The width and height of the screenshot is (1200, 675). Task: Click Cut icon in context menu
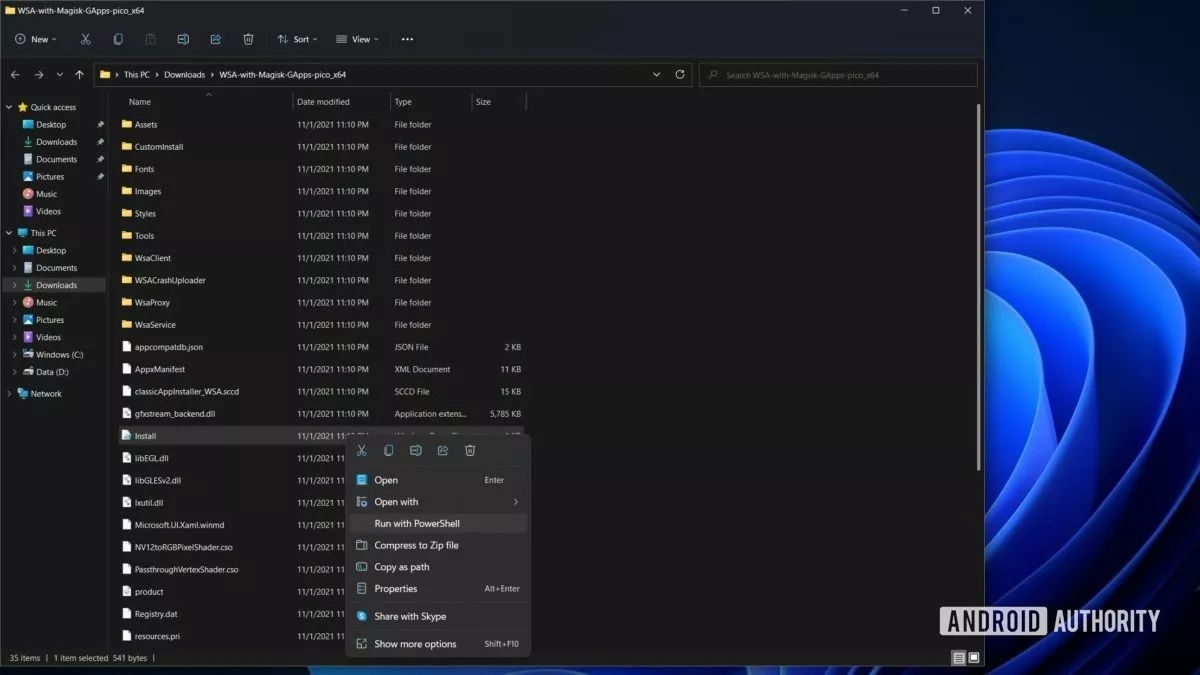[362, 451]
